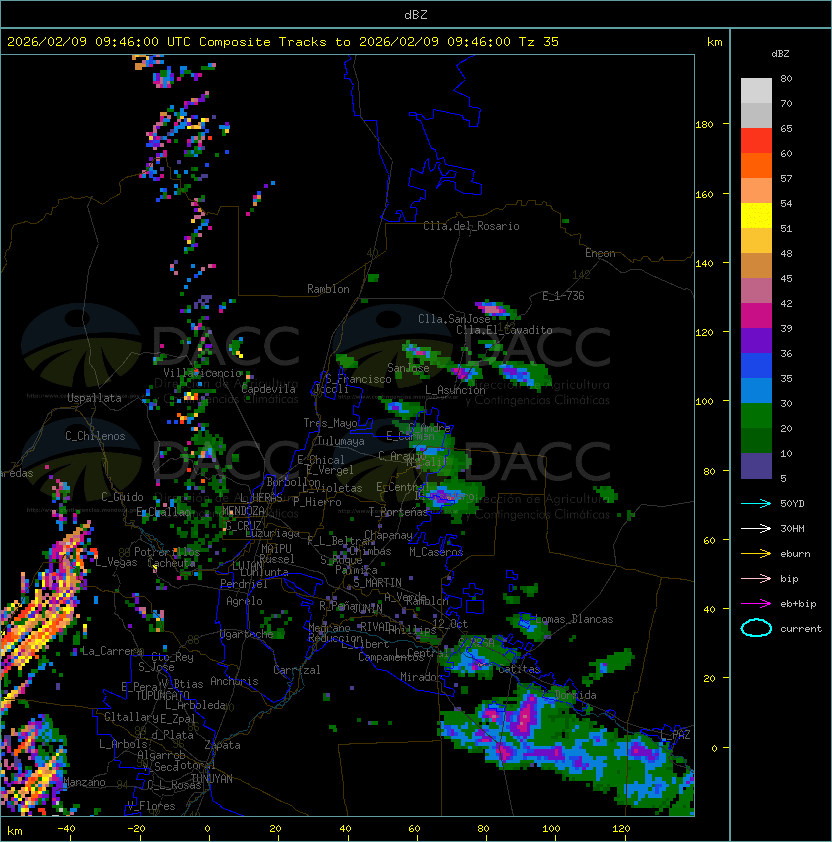Click the 'Capdevila' place label
The image size is (832, 842).
tap(269, 389)
